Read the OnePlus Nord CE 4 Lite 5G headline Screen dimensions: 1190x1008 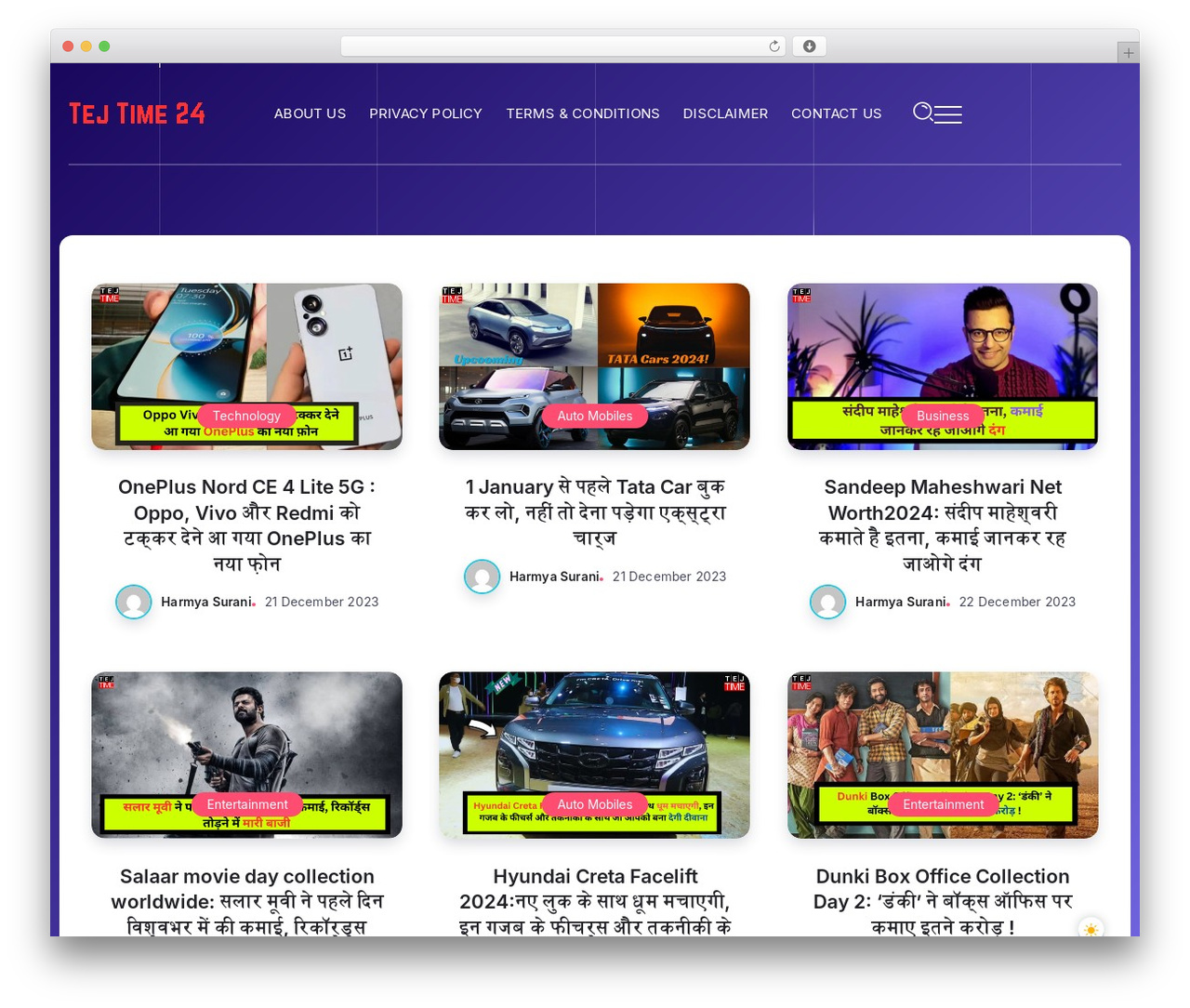[246, 525]
